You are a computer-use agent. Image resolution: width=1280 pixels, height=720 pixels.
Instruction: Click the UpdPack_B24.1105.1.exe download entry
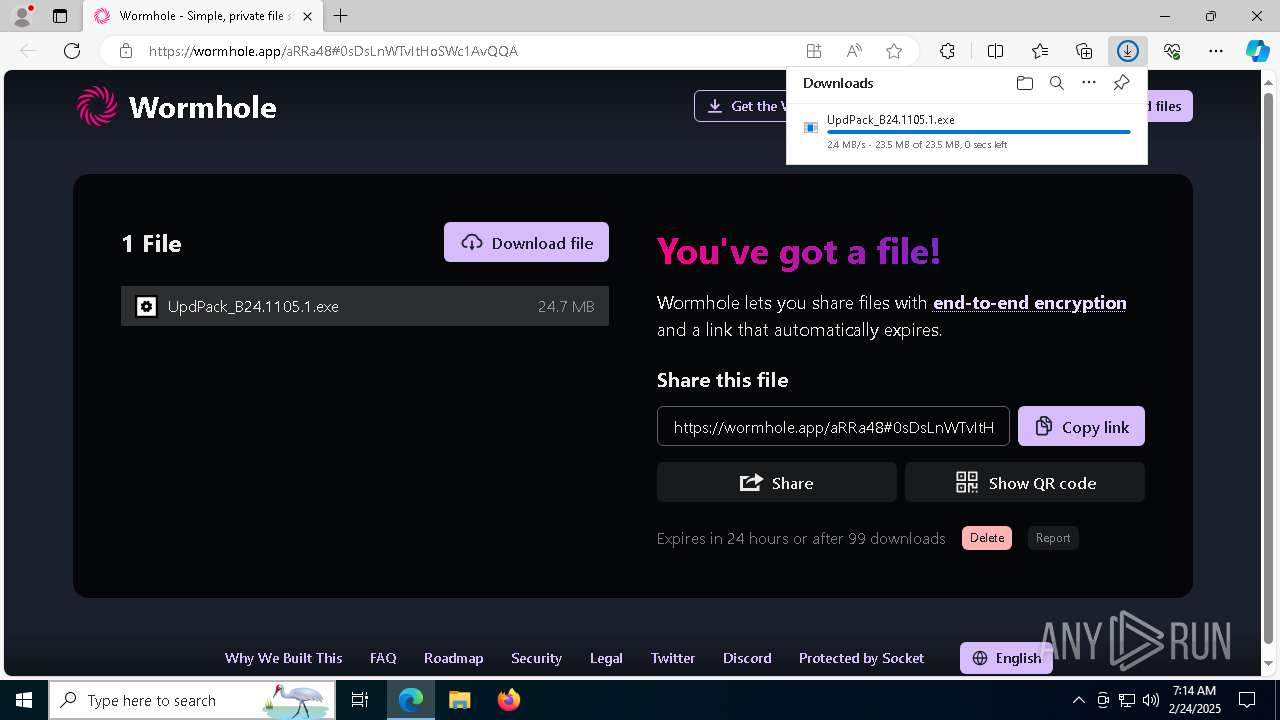tap(966, 132)
